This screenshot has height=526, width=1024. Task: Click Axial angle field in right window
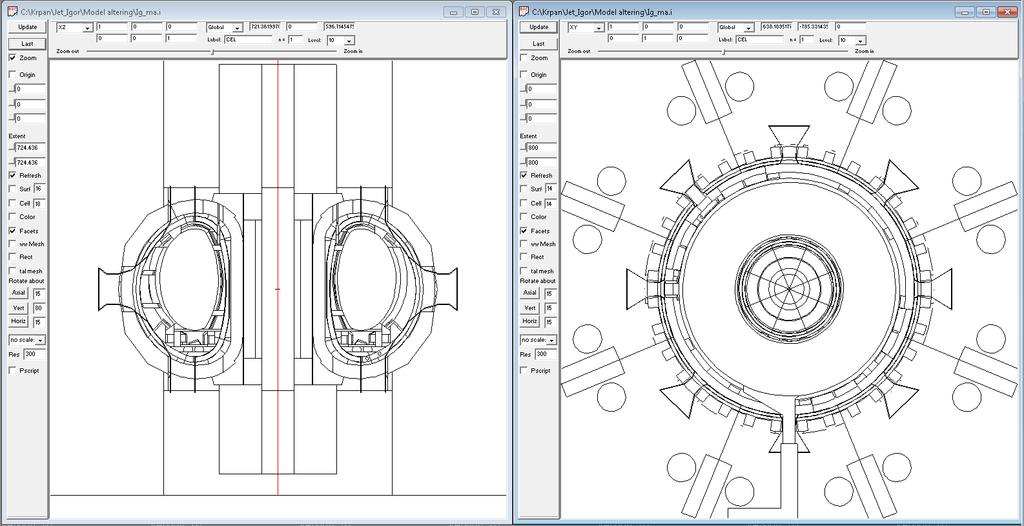coord(551,293)
